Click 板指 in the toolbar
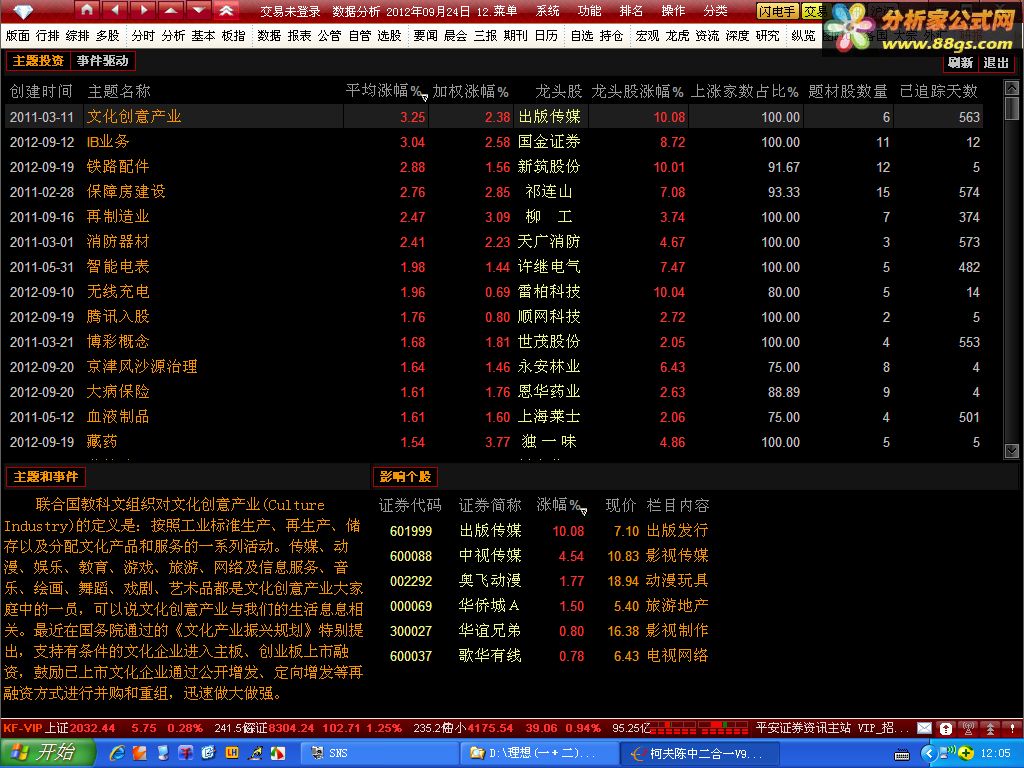1024x768 pixels. click(x=233, y=36)
